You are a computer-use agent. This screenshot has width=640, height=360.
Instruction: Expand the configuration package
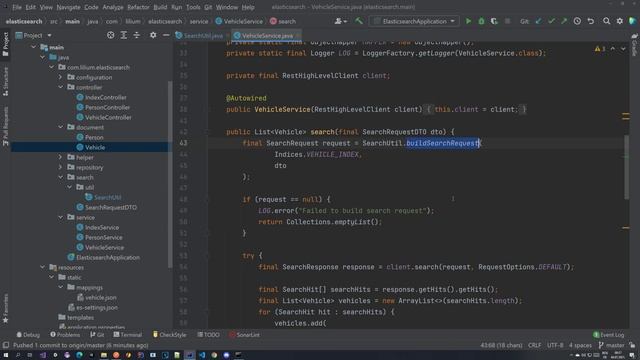(x=60, y=77)
